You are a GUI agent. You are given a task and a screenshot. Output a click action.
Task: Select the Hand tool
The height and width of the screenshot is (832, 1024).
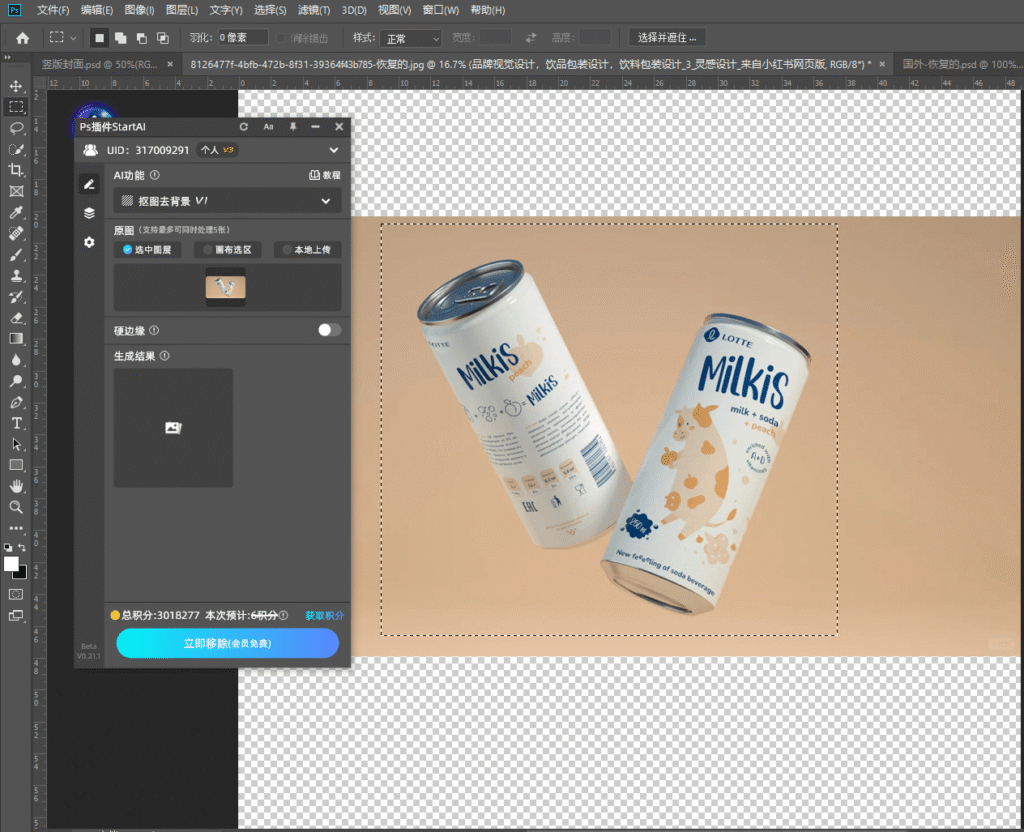(x=16, y=486)
